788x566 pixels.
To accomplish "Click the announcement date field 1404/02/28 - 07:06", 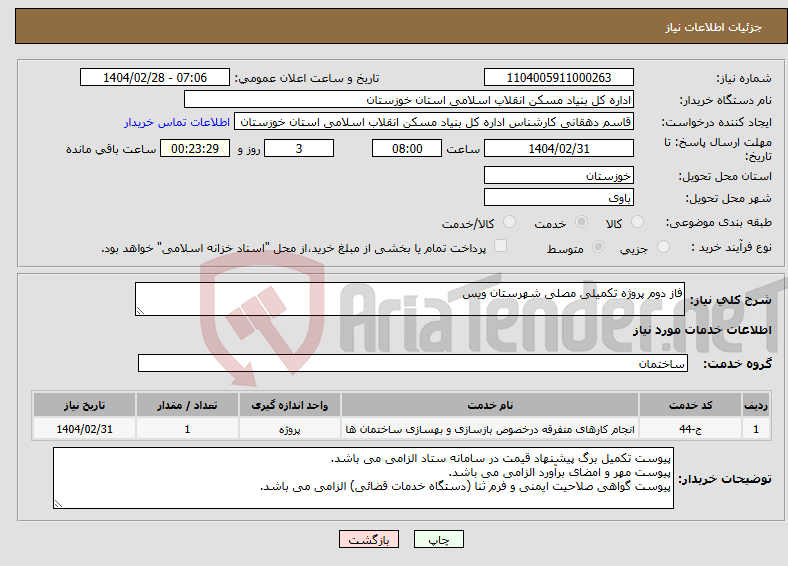I will pos(155,77).
